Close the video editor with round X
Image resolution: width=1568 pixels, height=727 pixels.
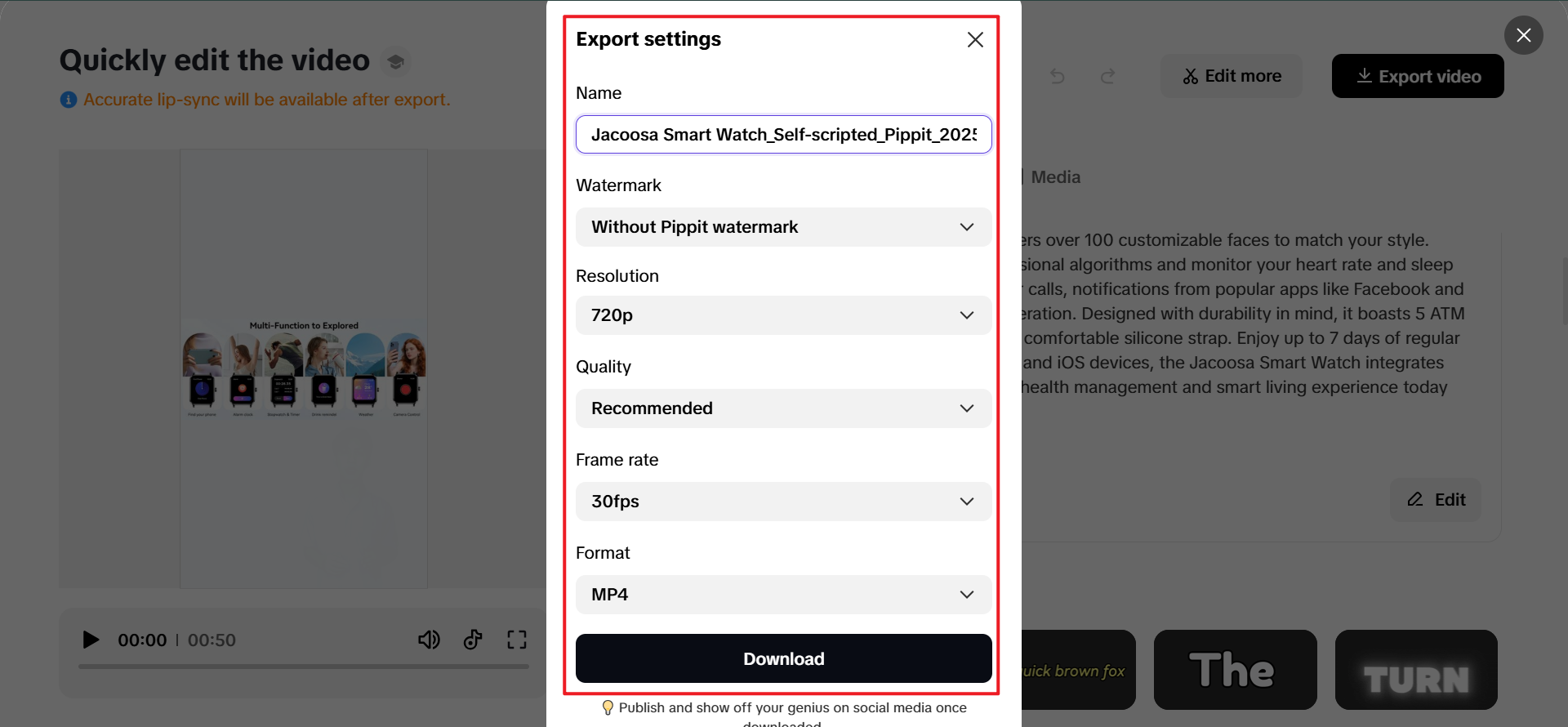coord(1524,35)
